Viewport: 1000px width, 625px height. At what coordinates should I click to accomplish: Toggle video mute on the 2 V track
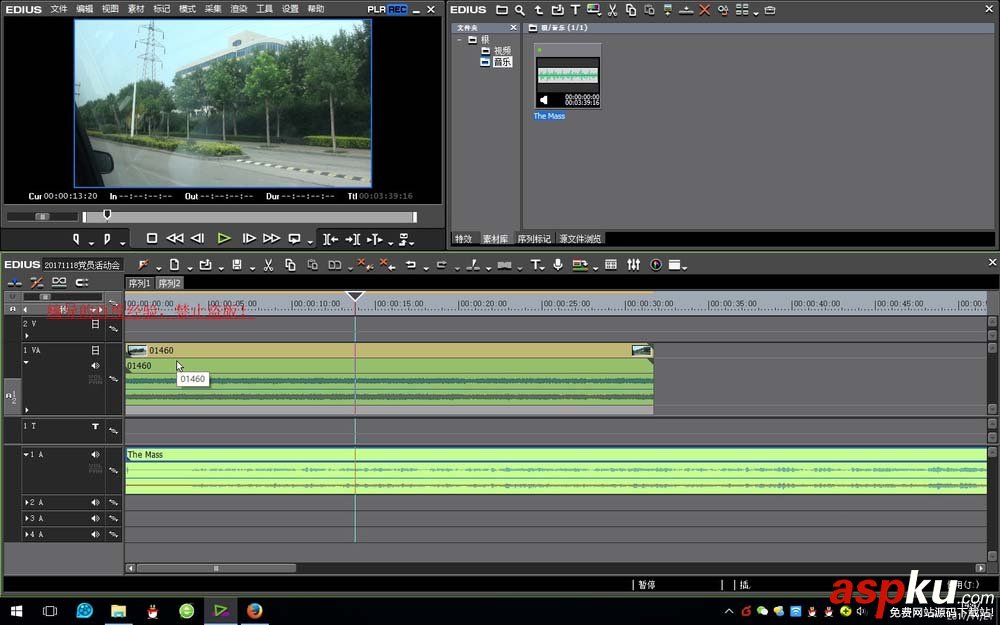point(95,324)
